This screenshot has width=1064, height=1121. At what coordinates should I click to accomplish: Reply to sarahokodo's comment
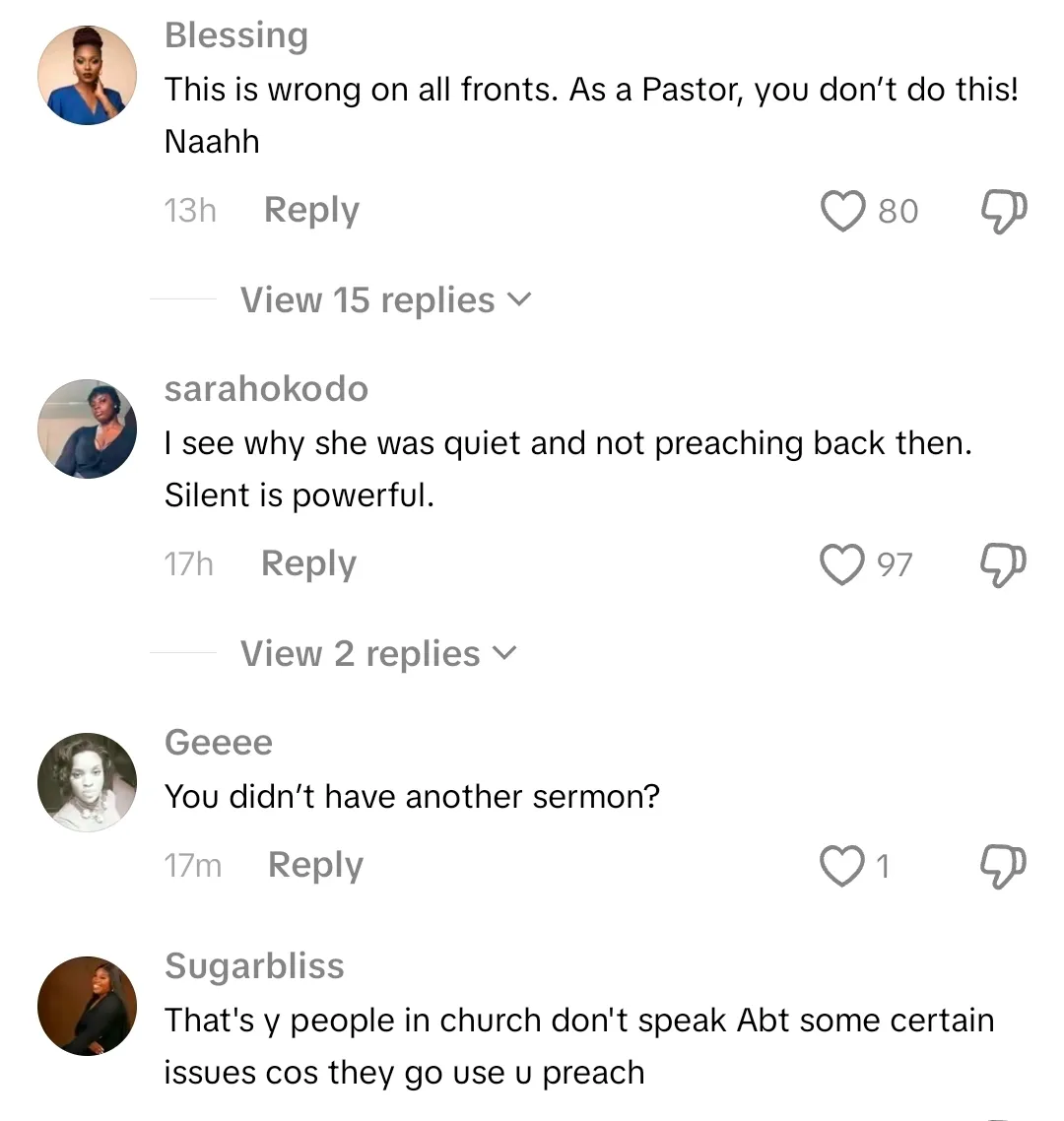[x=308, y=564]
